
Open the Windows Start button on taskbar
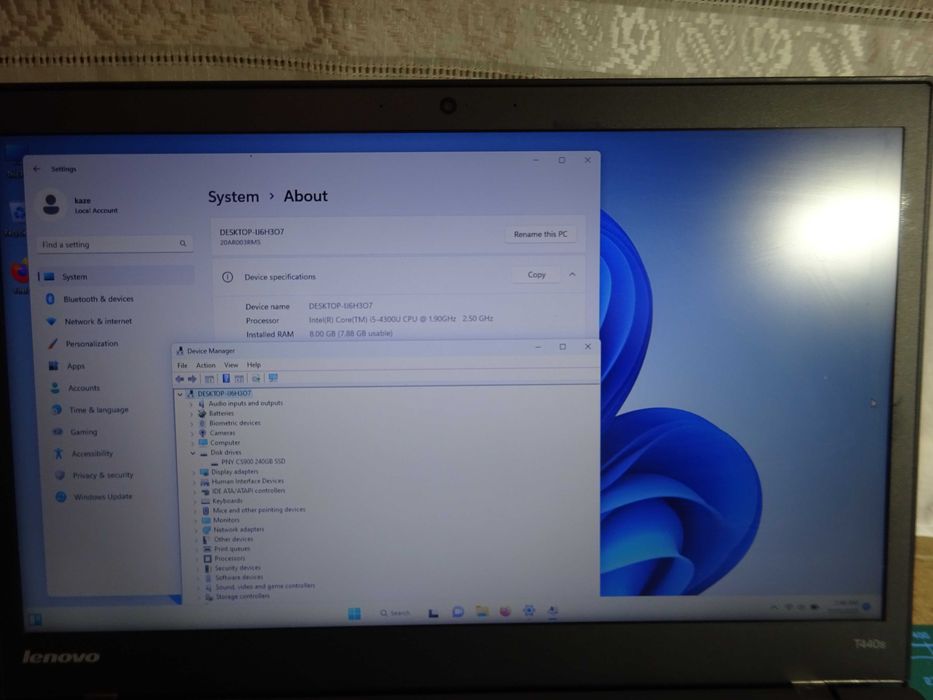click(354, 614)
